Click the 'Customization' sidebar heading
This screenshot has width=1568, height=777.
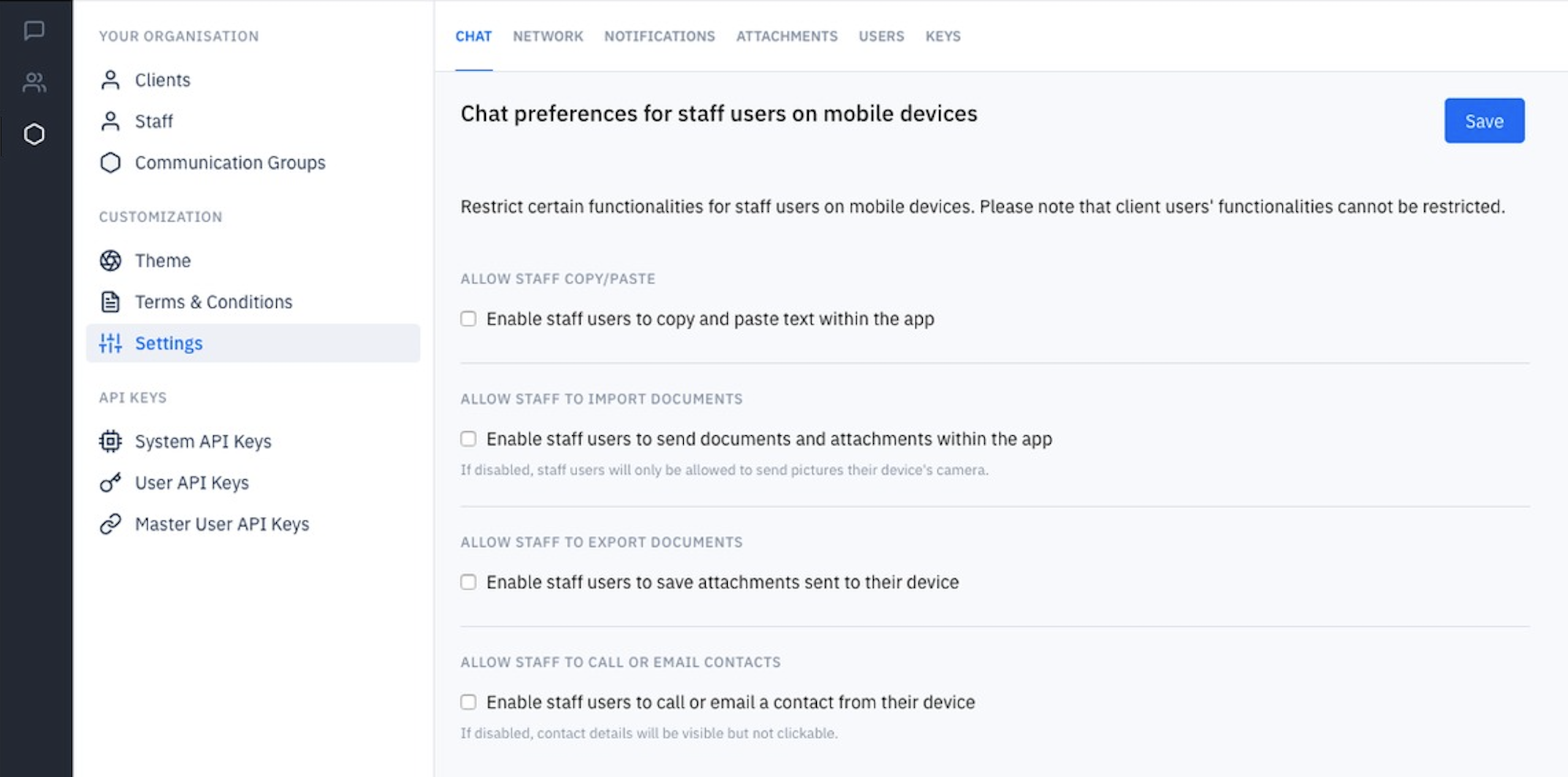[x=161, y=217]
